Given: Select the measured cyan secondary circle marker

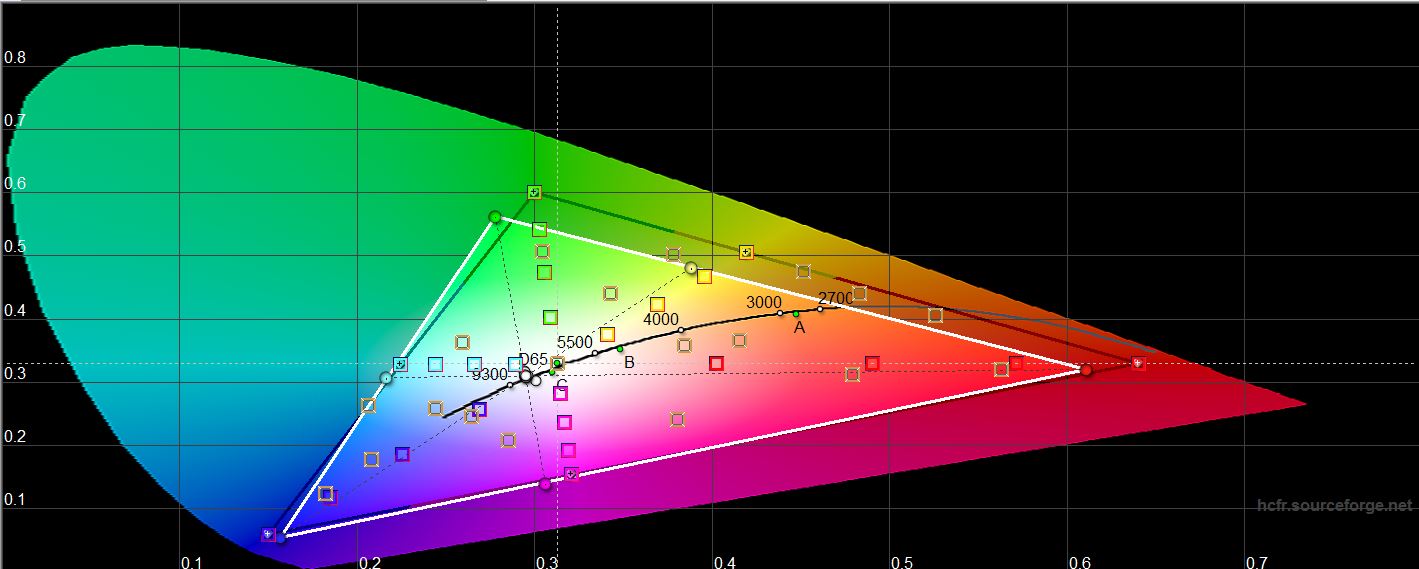Looking at the screenshot, I should pos(386,378).
